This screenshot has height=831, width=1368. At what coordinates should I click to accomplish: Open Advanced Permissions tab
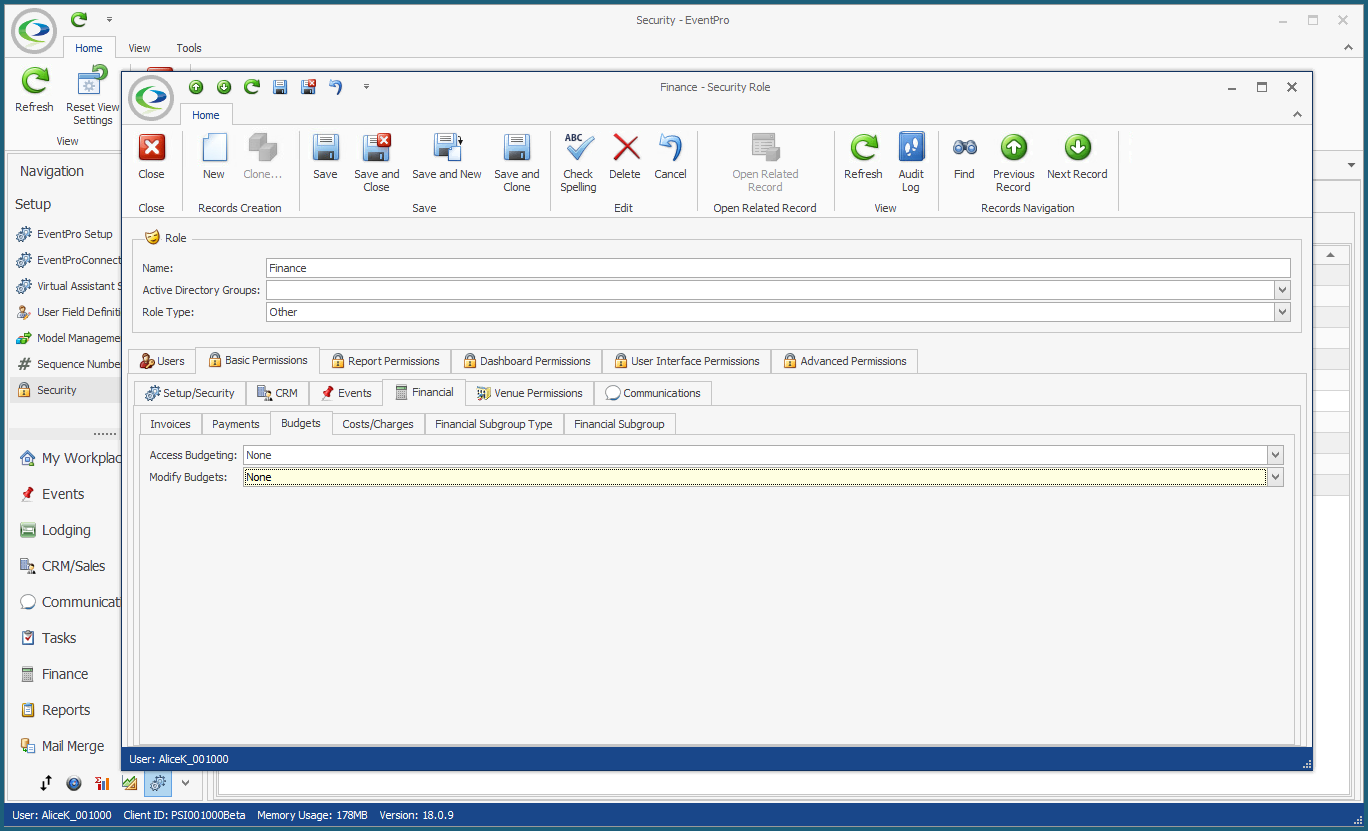pos(844,361)
